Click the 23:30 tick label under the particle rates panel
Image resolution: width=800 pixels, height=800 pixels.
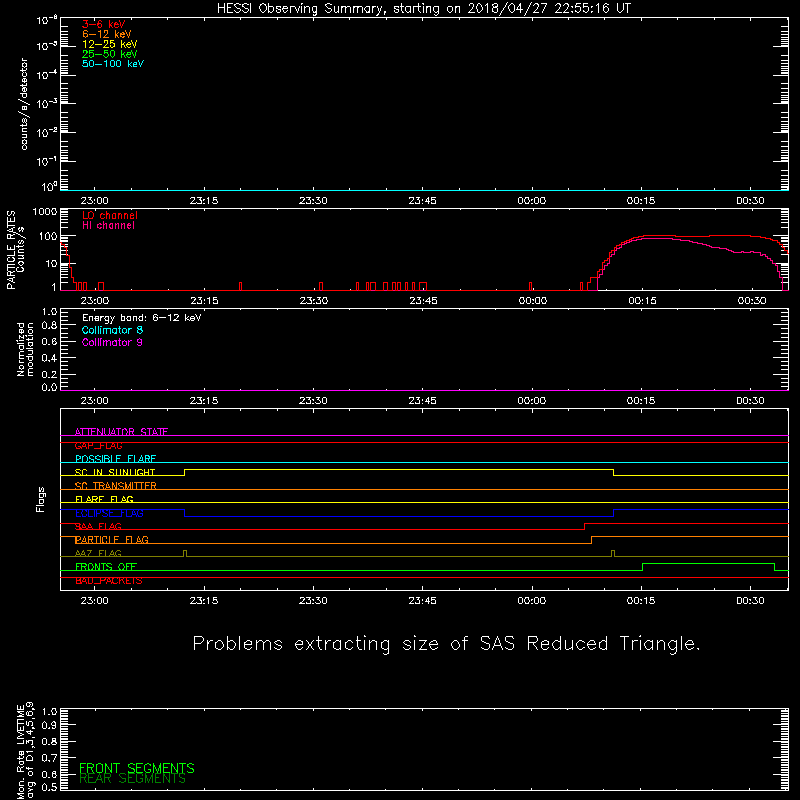pos(313,301)
